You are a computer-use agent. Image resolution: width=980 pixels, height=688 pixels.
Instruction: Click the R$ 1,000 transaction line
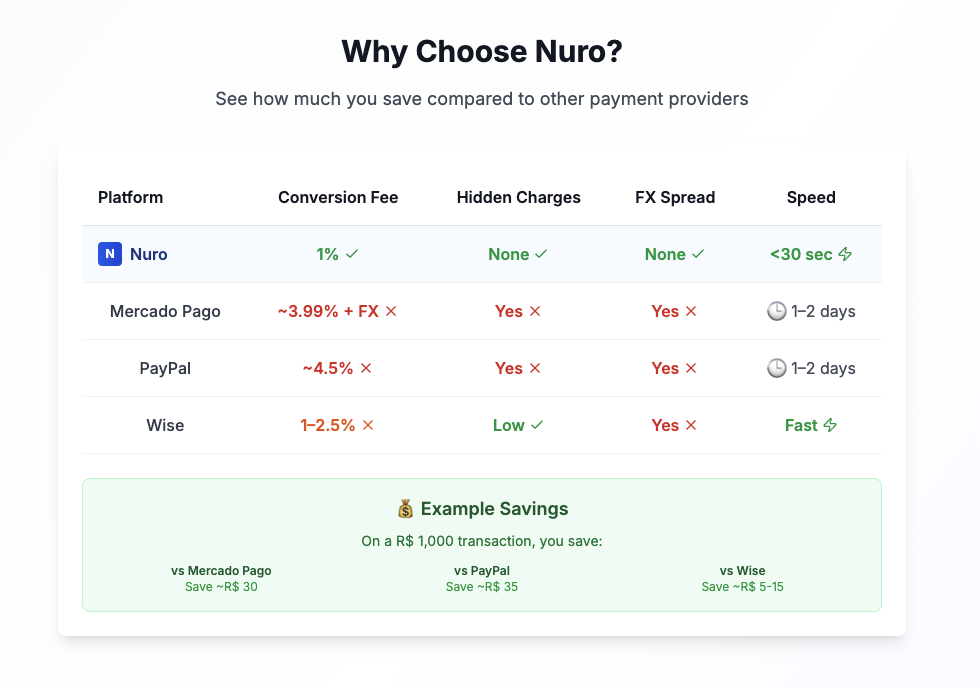click(x=482, y=541)
